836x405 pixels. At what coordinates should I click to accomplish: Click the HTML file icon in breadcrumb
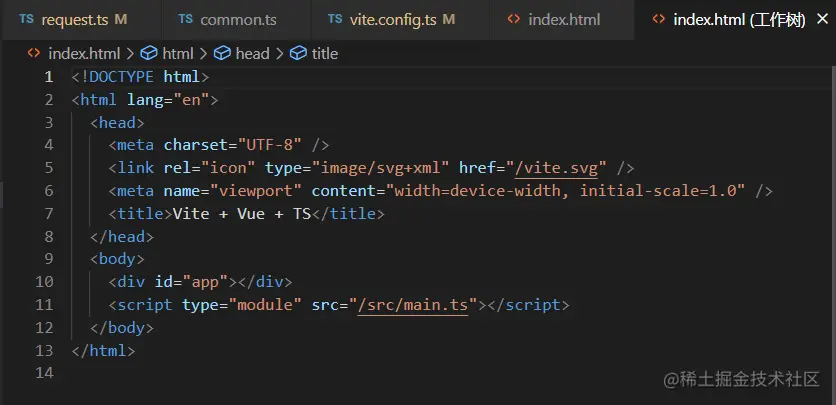[x=34, y=53]
